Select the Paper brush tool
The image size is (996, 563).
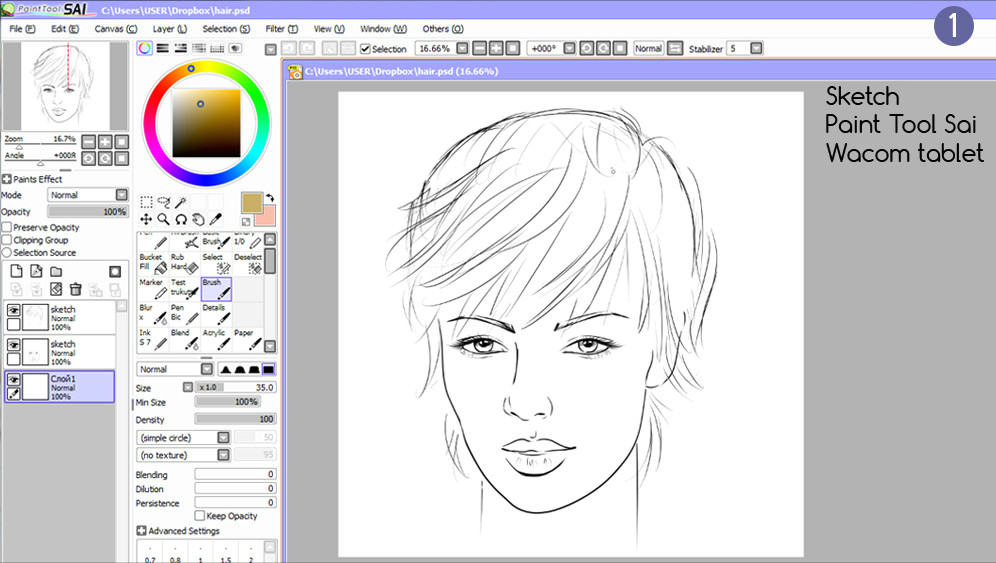pyautogui.click(x=248, y=339)
